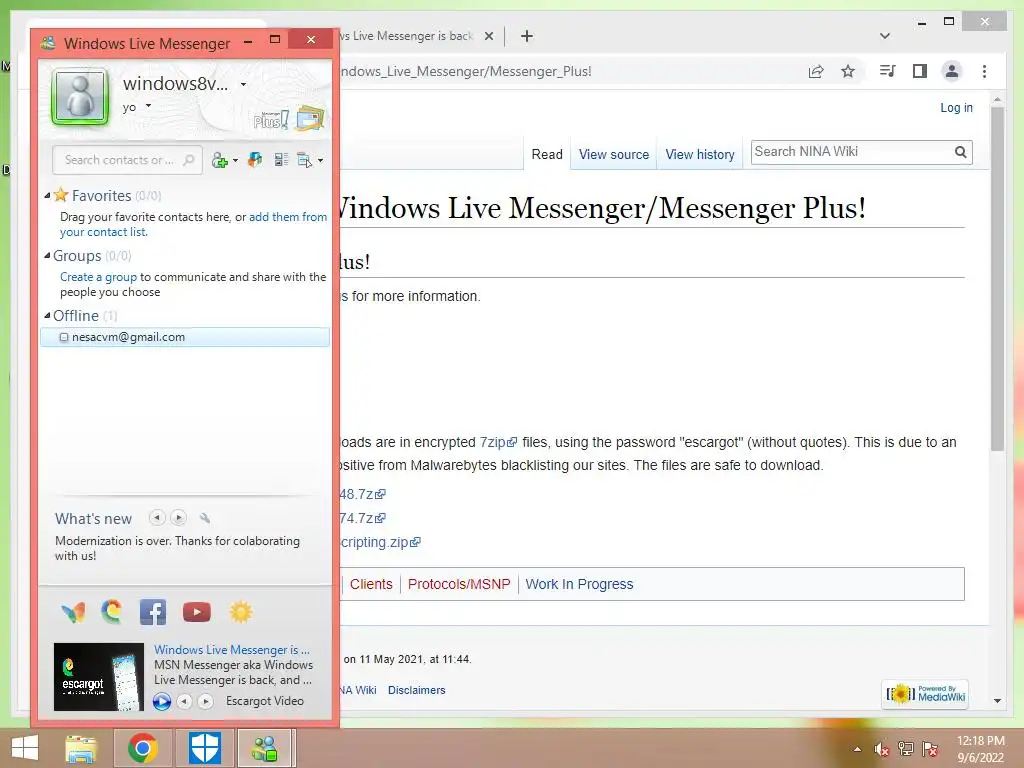Open the Clients navigation link
The height and width of the screenshot is (768, 1024).
[371, 584]
